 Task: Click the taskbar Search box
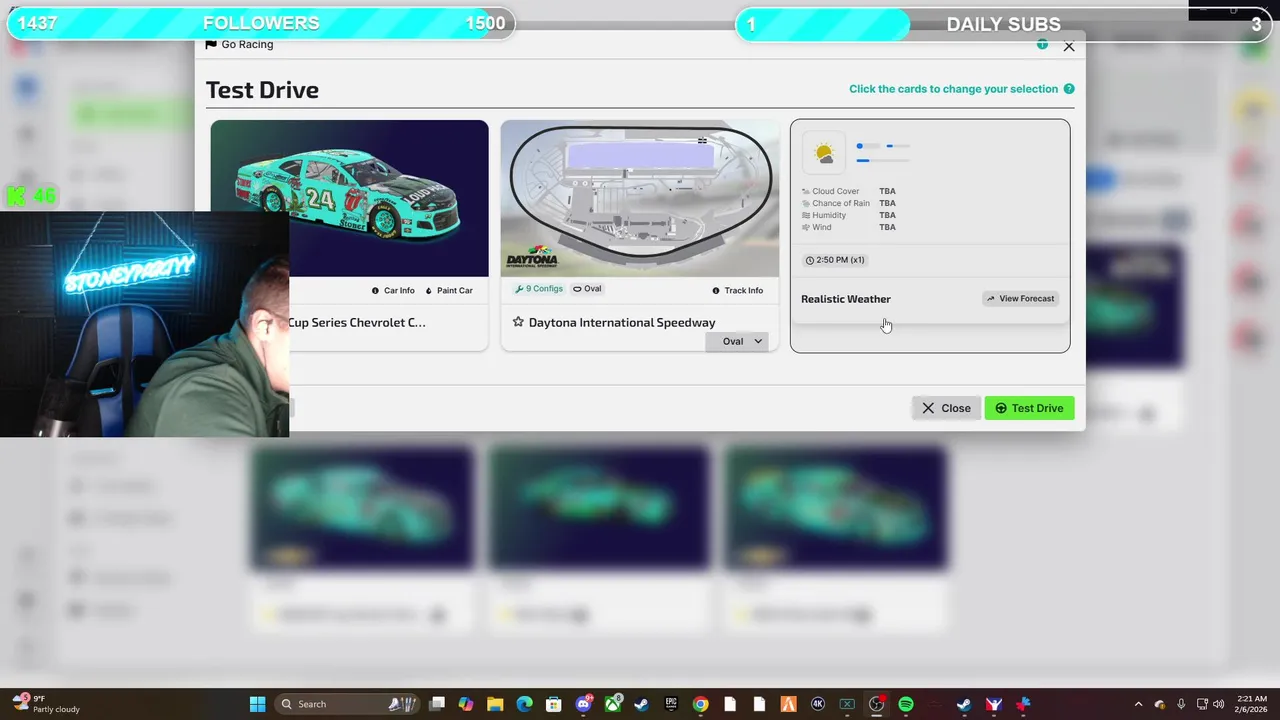346,704
